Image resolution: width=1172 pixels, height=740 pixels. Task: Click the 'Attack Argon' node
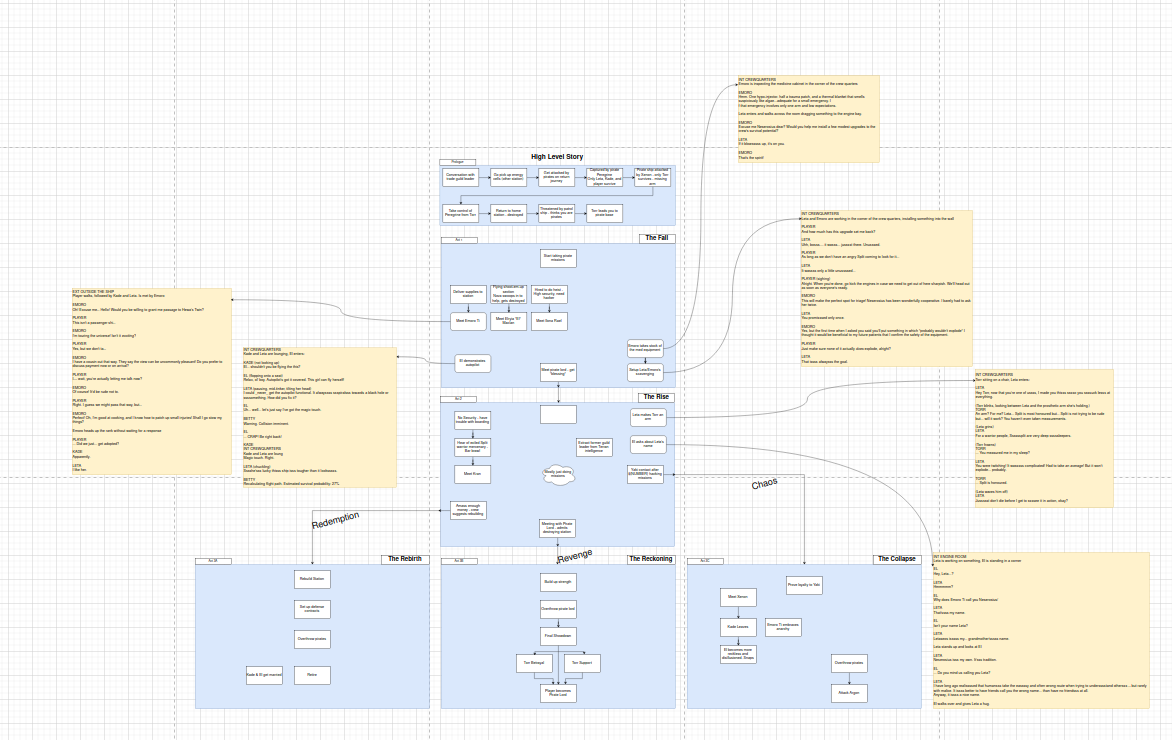pos(849,693)
